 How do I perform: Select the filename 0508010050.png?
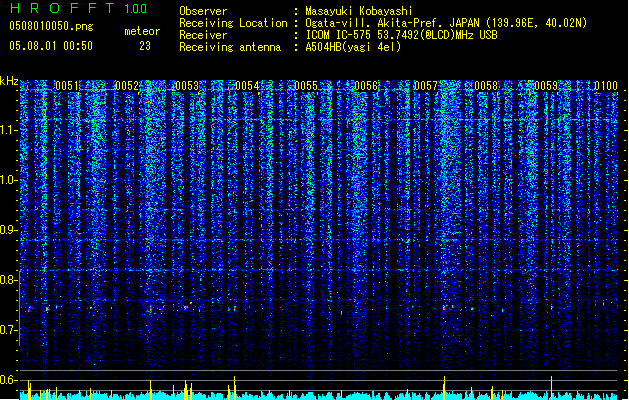51,26
